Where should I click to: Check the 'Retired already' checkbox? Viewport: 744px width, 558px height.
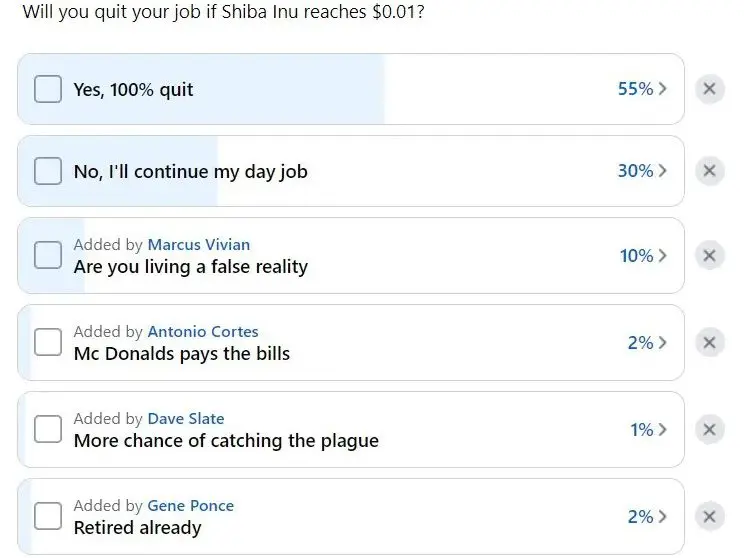click(x=48, y=516)
